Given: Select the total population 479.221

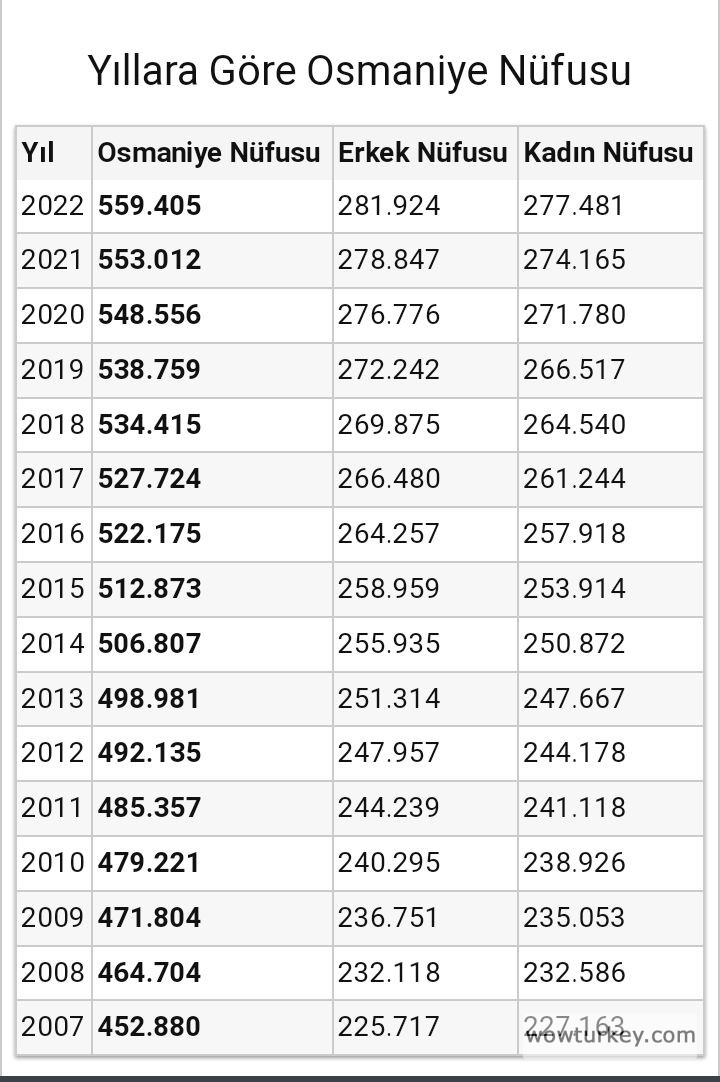Looking at the screenshot, I should [150, 862].
